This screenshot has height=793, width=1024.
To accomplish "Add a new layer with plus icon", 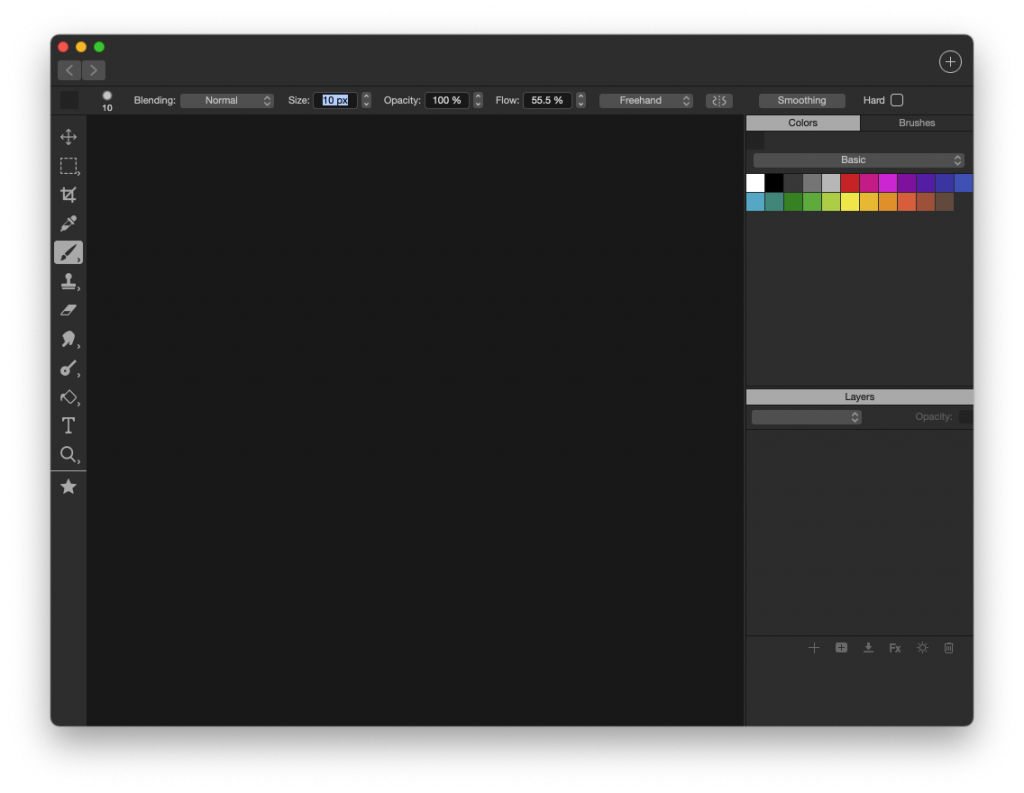I will click(x=814, y=648).
